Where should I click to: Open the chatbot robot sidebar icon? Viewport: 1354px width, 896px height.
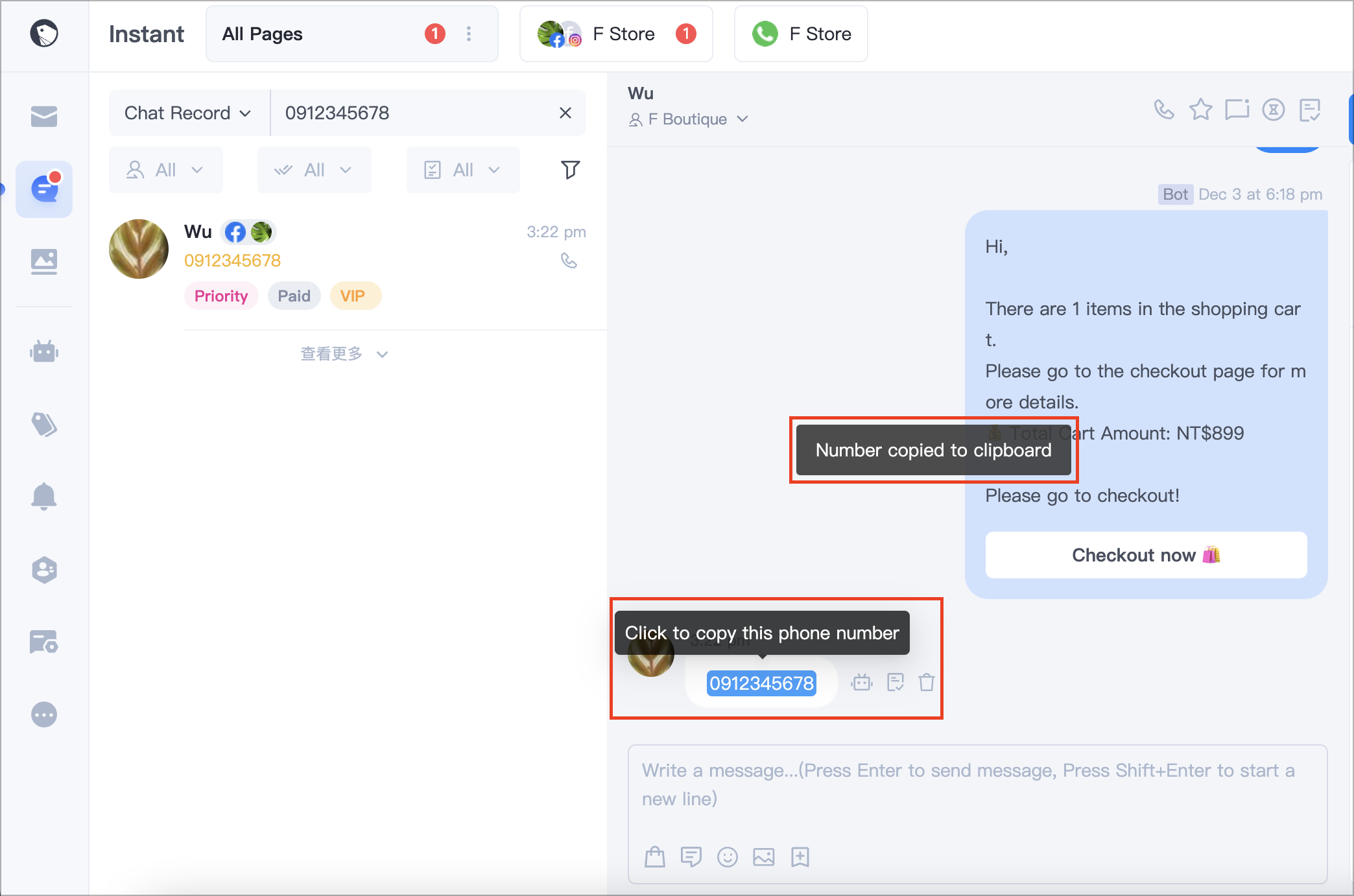[x=44, y=351]
